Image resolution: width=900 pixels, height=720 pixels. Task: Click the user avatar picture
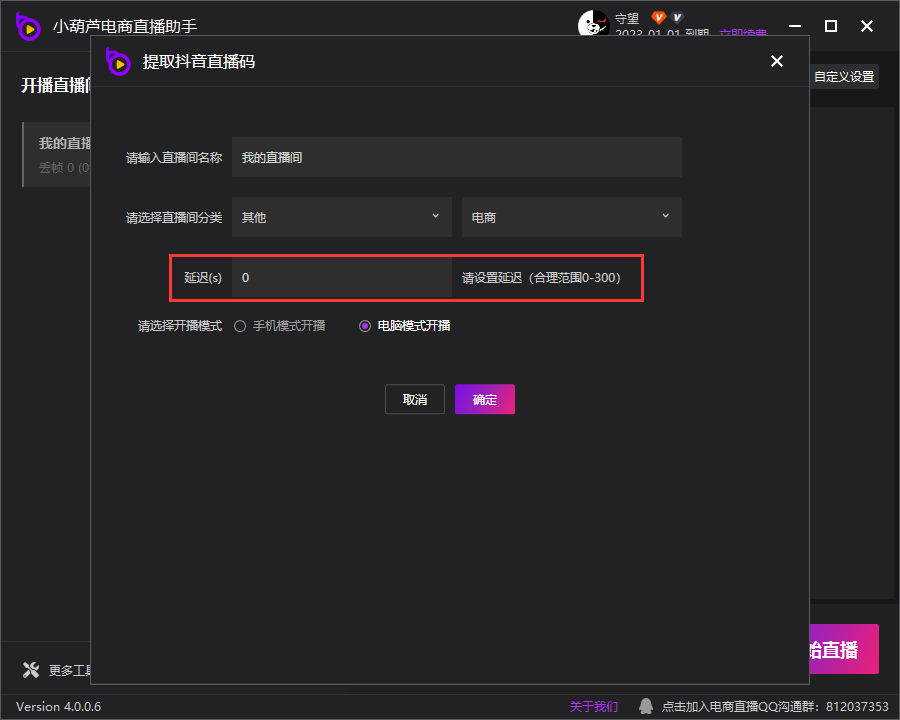click(593, 23)
